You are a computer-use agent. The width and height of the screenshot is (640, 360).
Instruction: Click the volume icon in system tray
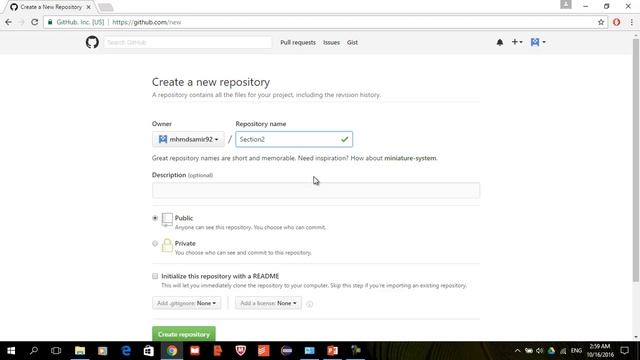tap(540, 351)
